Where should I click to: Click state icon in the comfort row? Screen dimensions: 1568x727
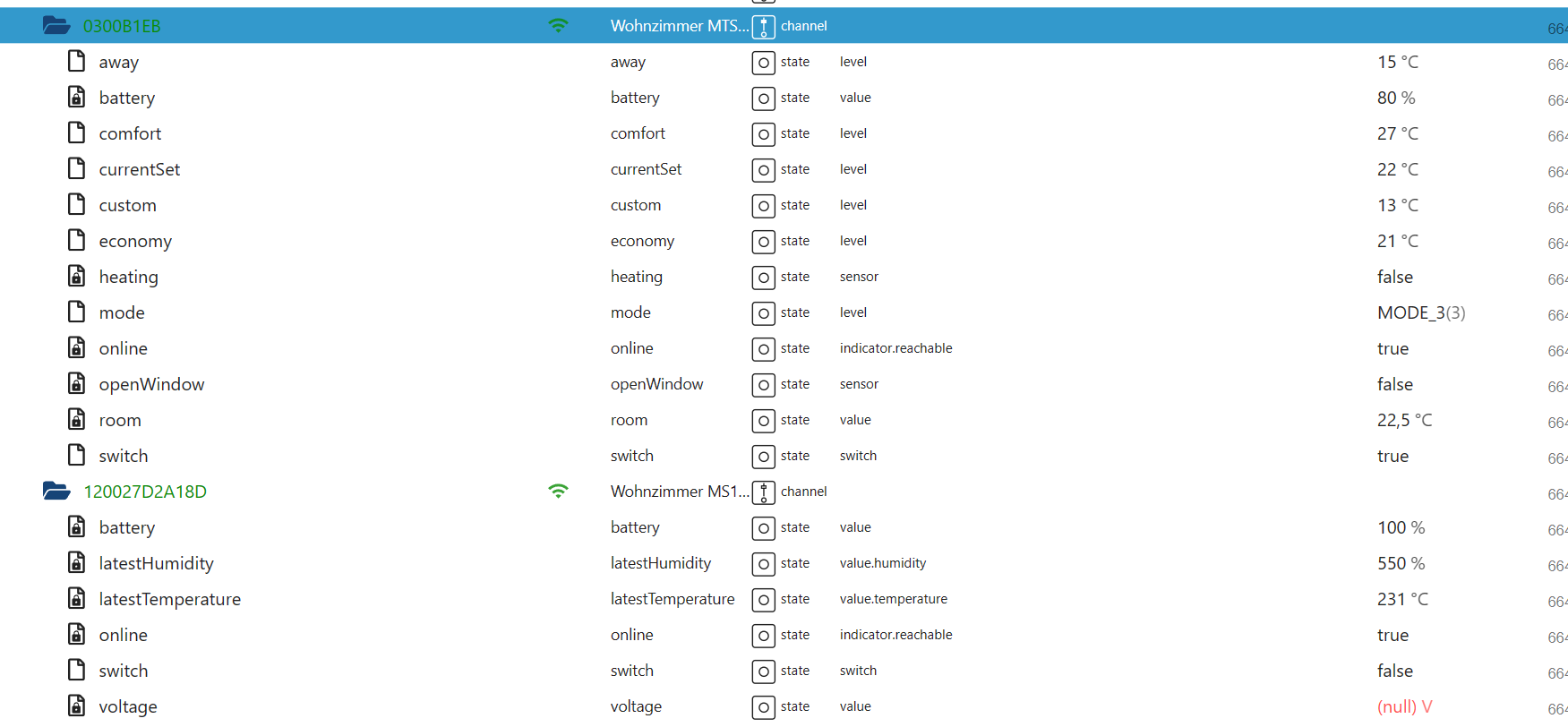pos(763,134)
